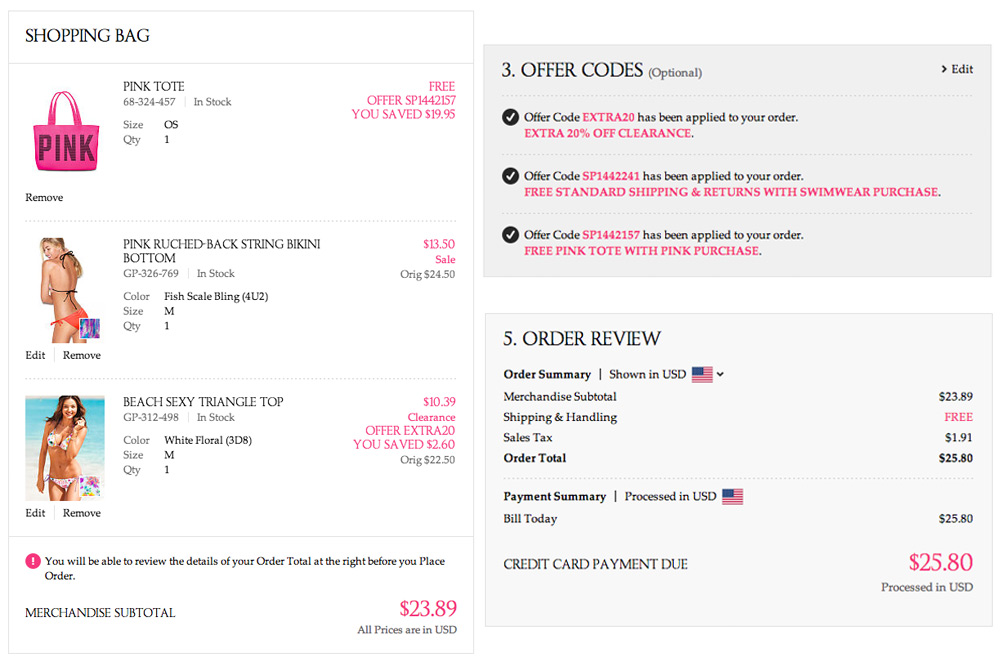Remove the Beach Sexy Triangle Top item
Screen dimensions: 1000x662
(82, 513)
